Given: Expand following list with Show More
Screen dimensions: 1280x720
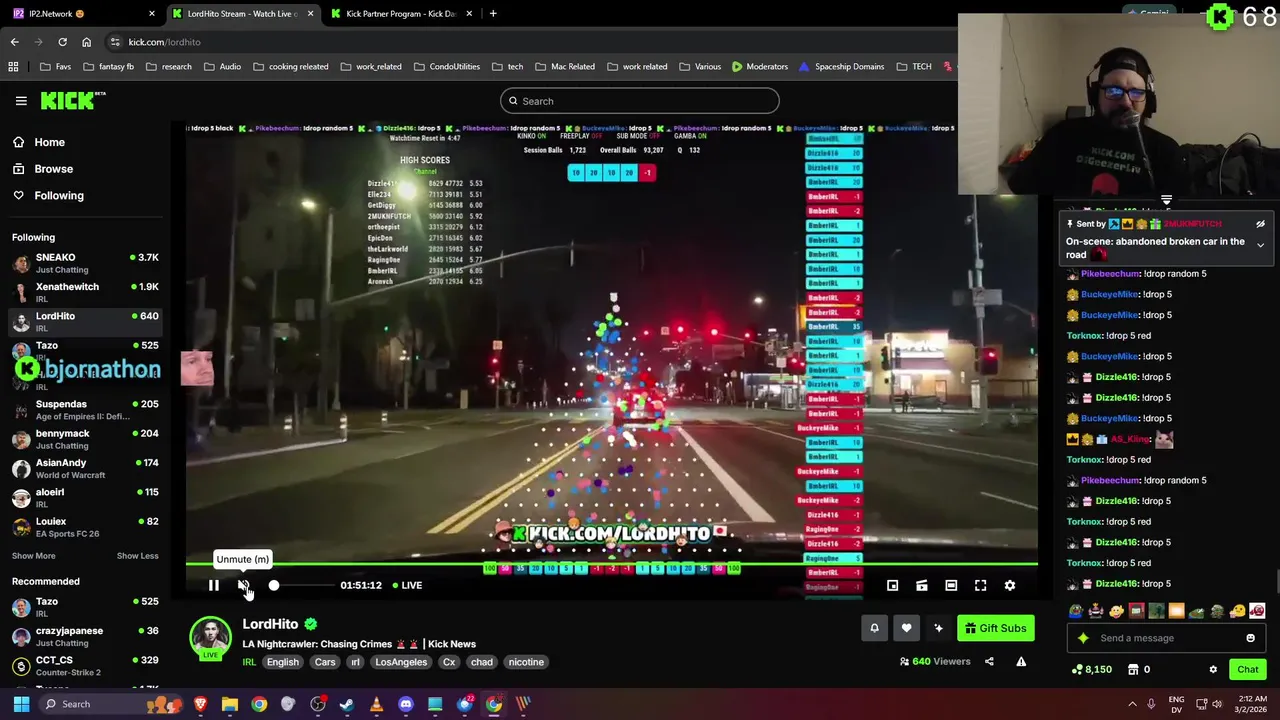Looking at the screenshot, I should point(34,556).
